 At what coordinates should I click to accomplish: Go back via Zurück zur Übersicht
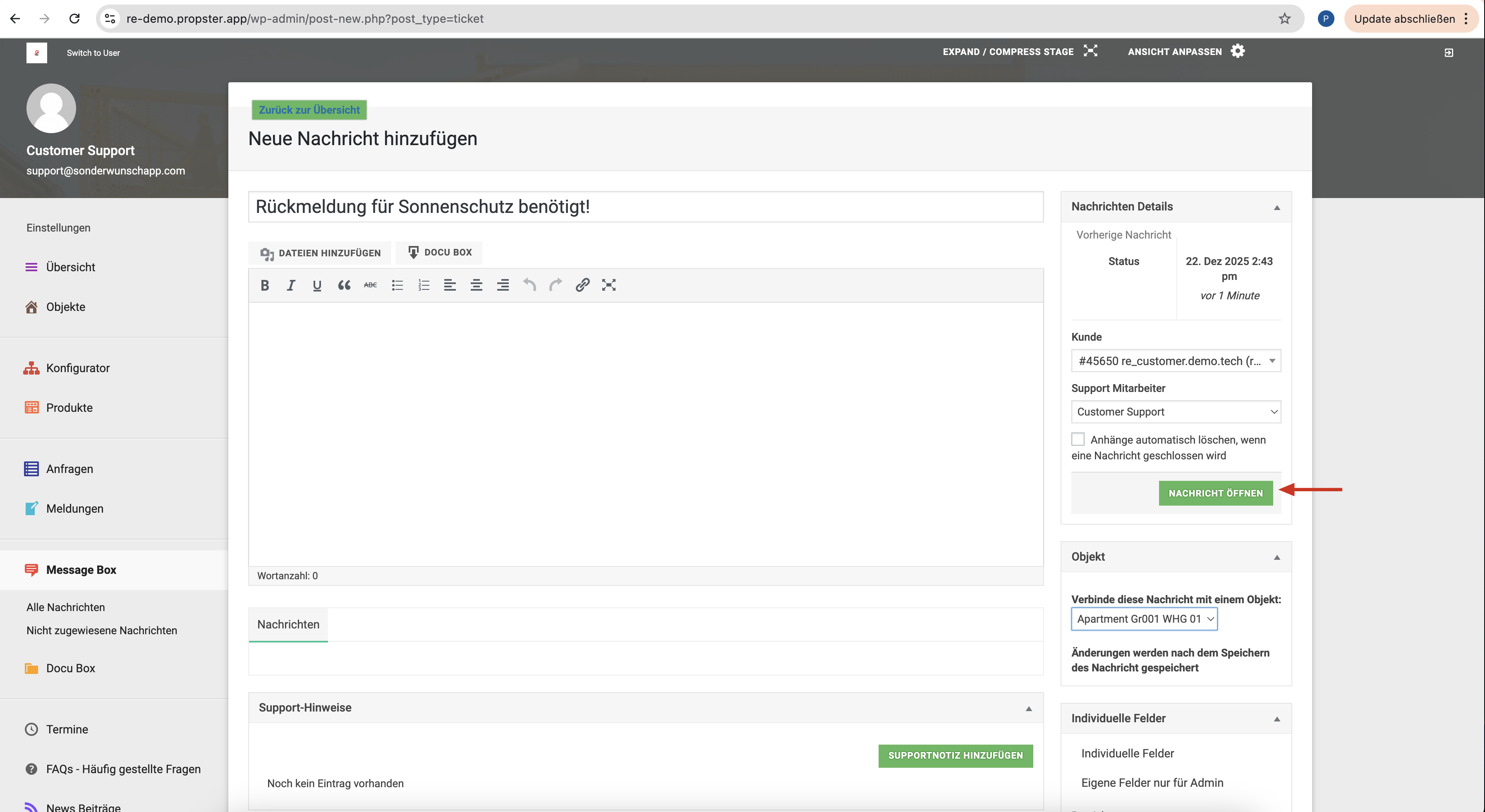coord(309,110)
